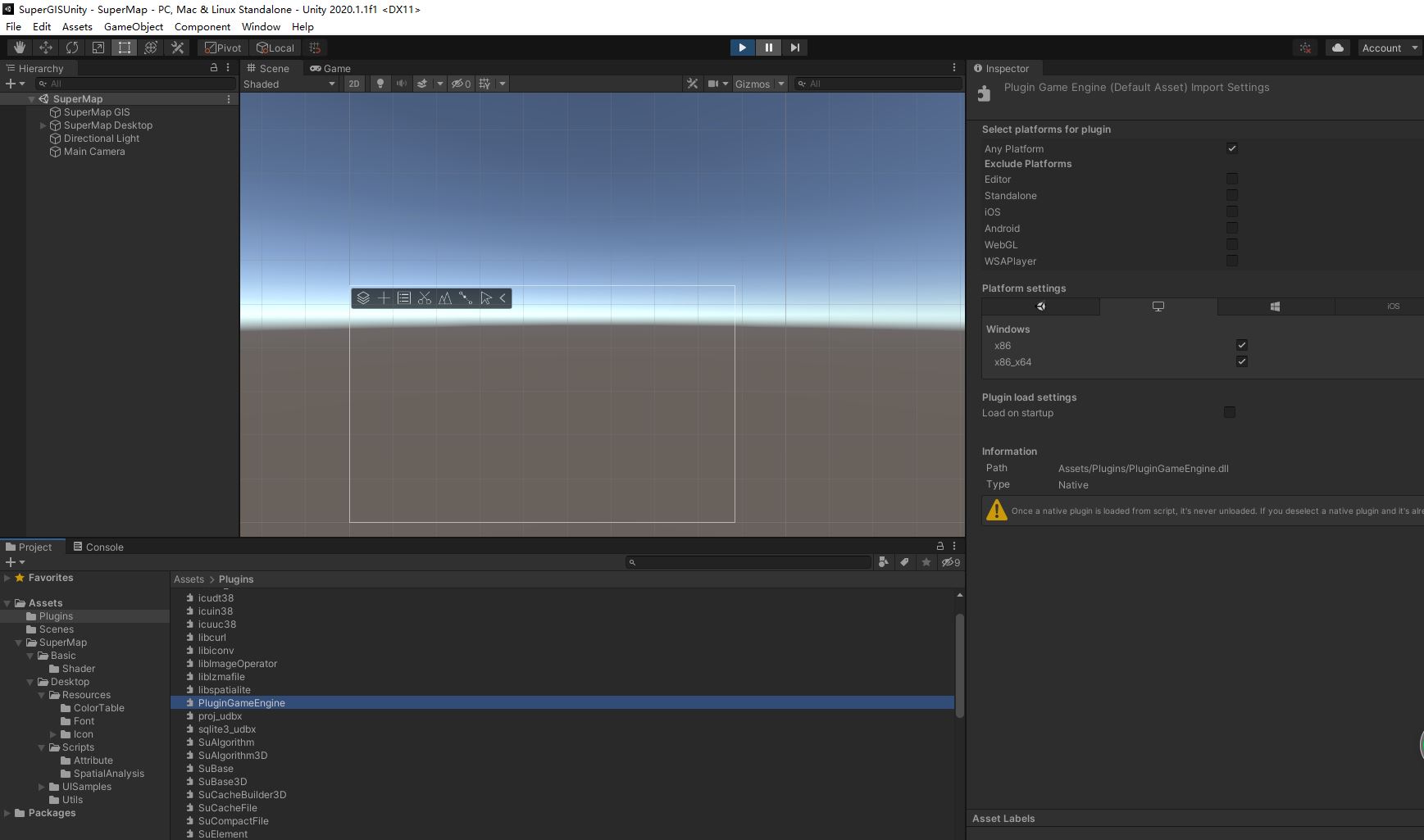Viewport: 1424px width, 840px height.
Task: Toggle hidden objects visibility count in Scene
Action: [461, 84]
